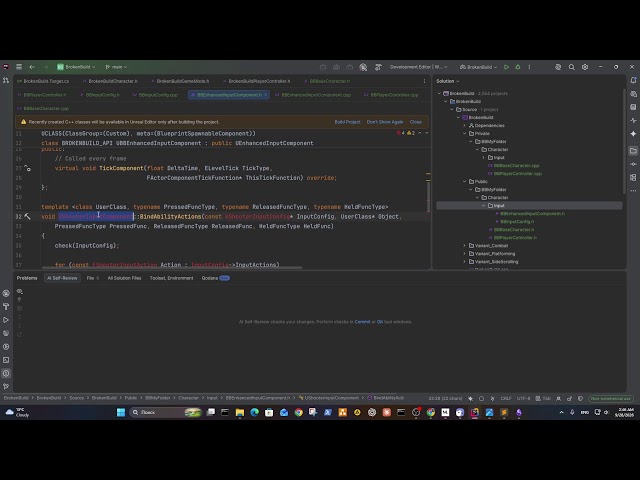Viewport: 640px width, 480px height.
Task: Open the AI Self-Review tab
Action: 62,278
